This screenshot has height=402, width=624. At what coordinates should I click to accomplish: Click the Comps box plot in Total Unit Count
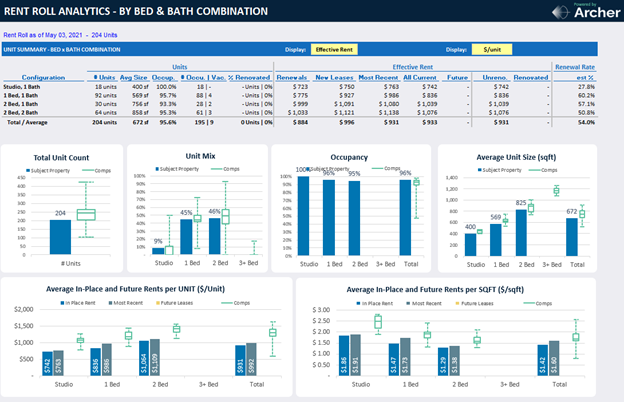tap(86, 215)
